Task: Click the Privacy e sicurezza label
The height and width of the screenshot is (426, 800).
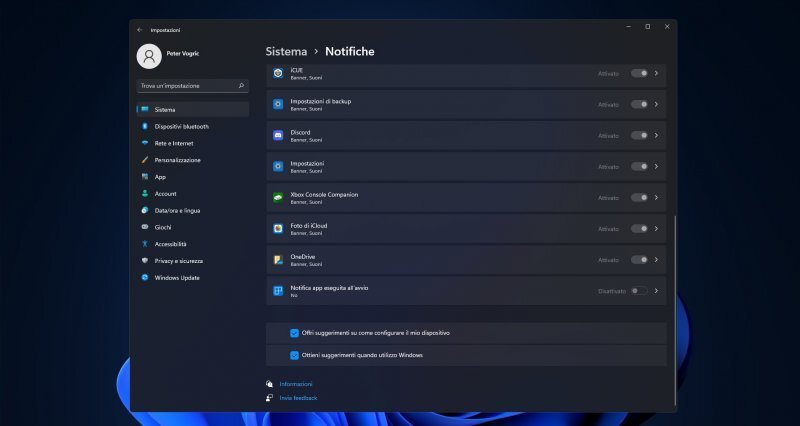Action: [179, 261]
